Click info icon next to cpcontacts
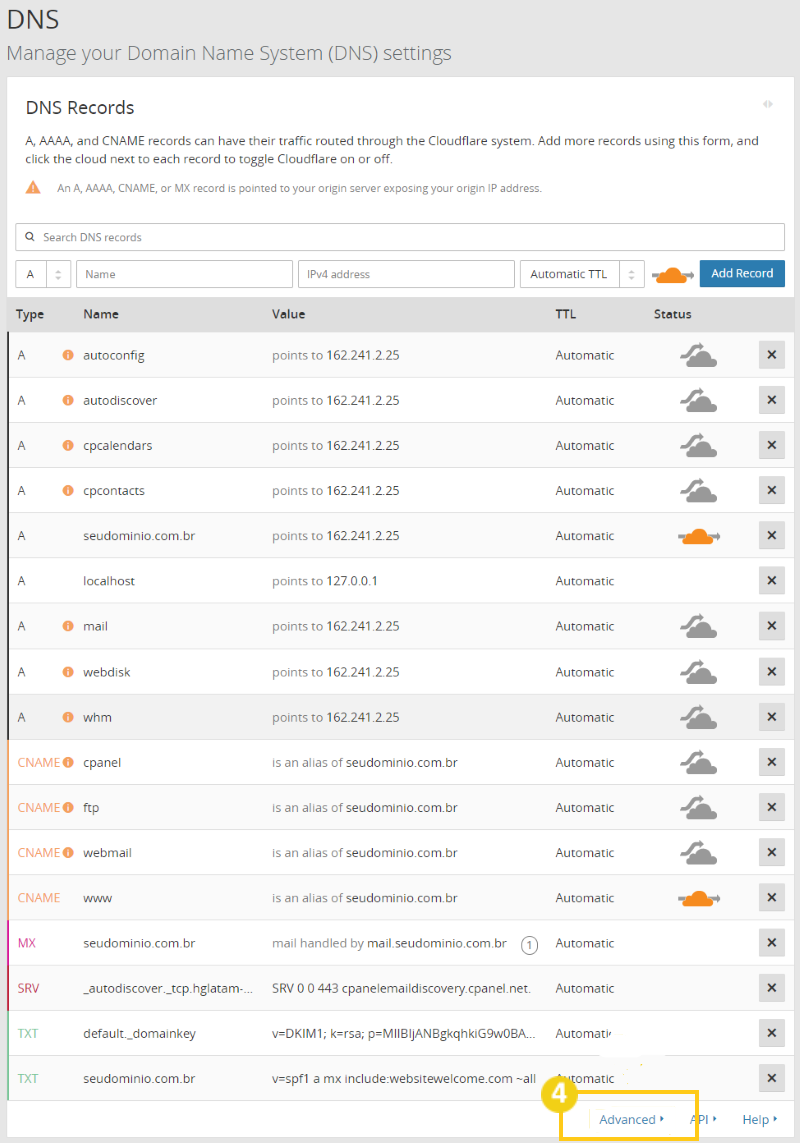The image size is (800, 1143). (x=68, y=491)
